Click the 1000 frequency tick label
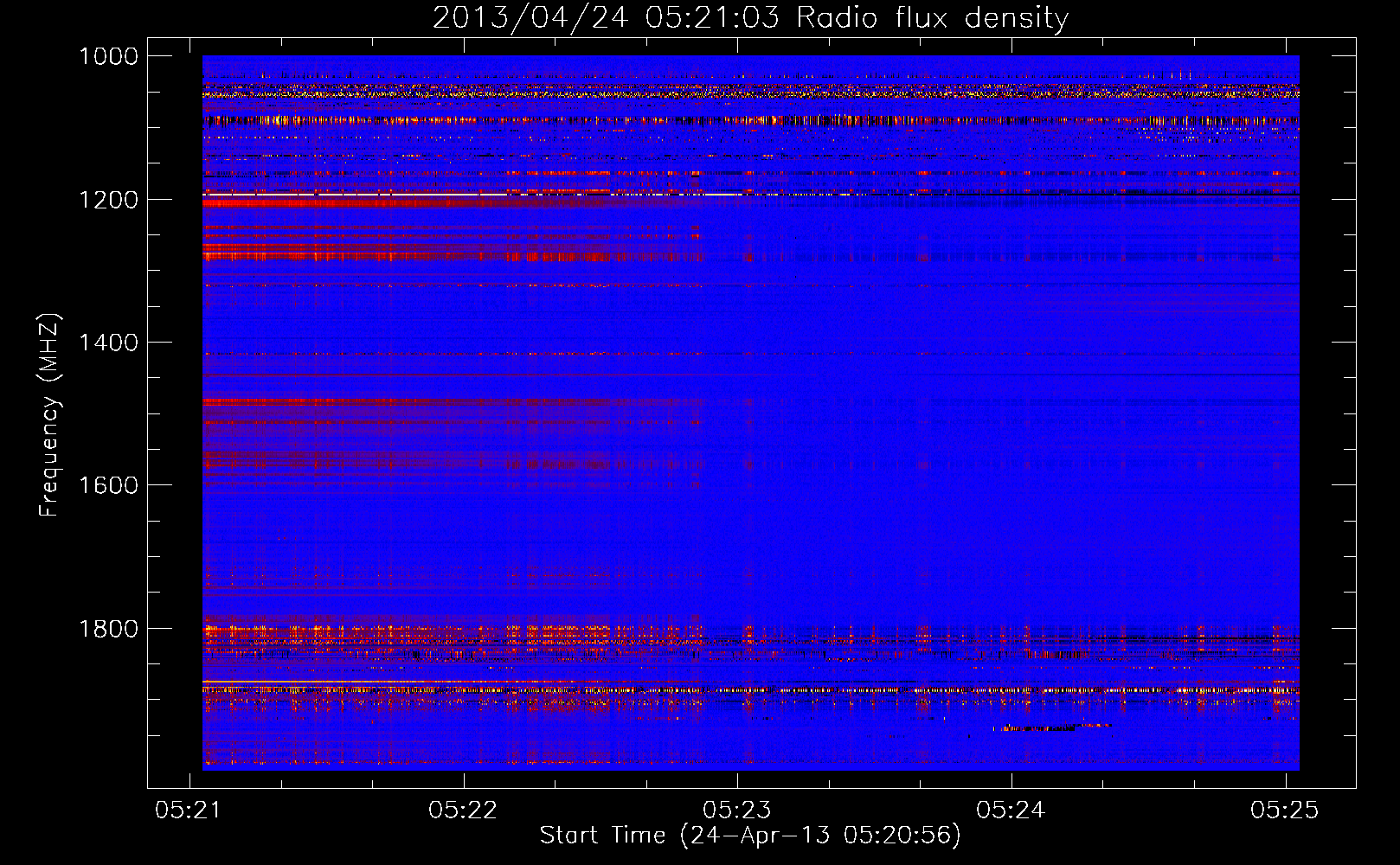The width and height of the screenshot is (1400, 865). tap(108, 56)
